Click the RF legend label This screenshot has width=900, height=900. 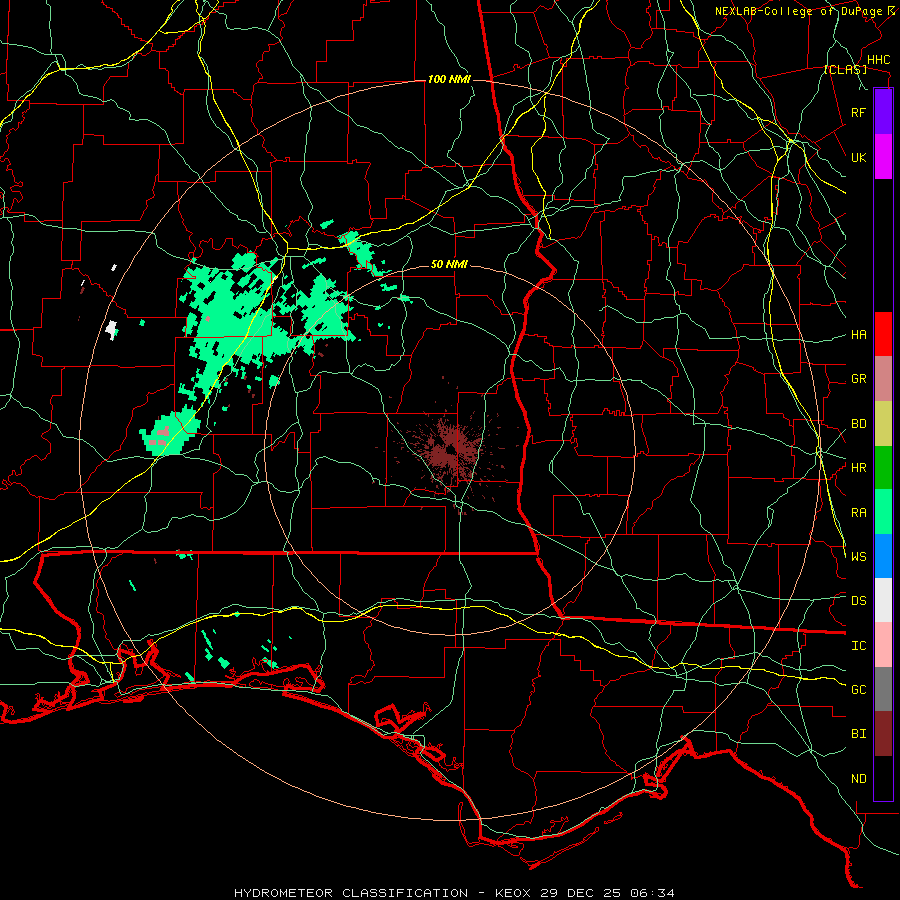(858, 112)
